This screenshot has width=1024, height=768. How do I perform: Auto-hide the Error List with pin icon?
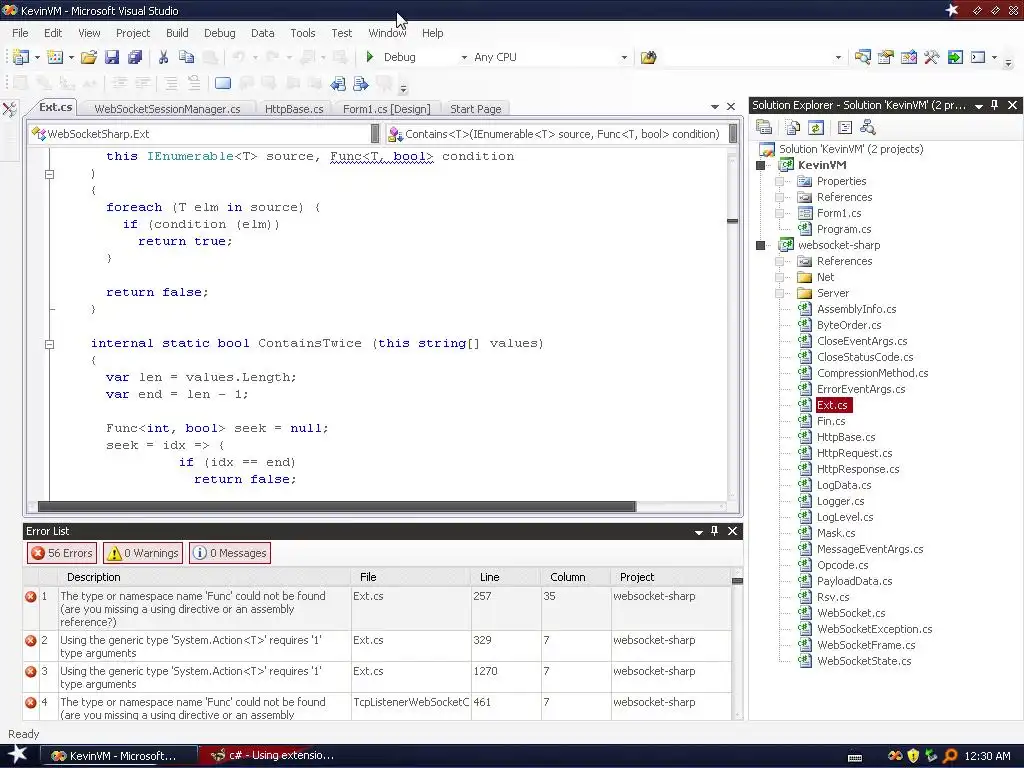714,531
